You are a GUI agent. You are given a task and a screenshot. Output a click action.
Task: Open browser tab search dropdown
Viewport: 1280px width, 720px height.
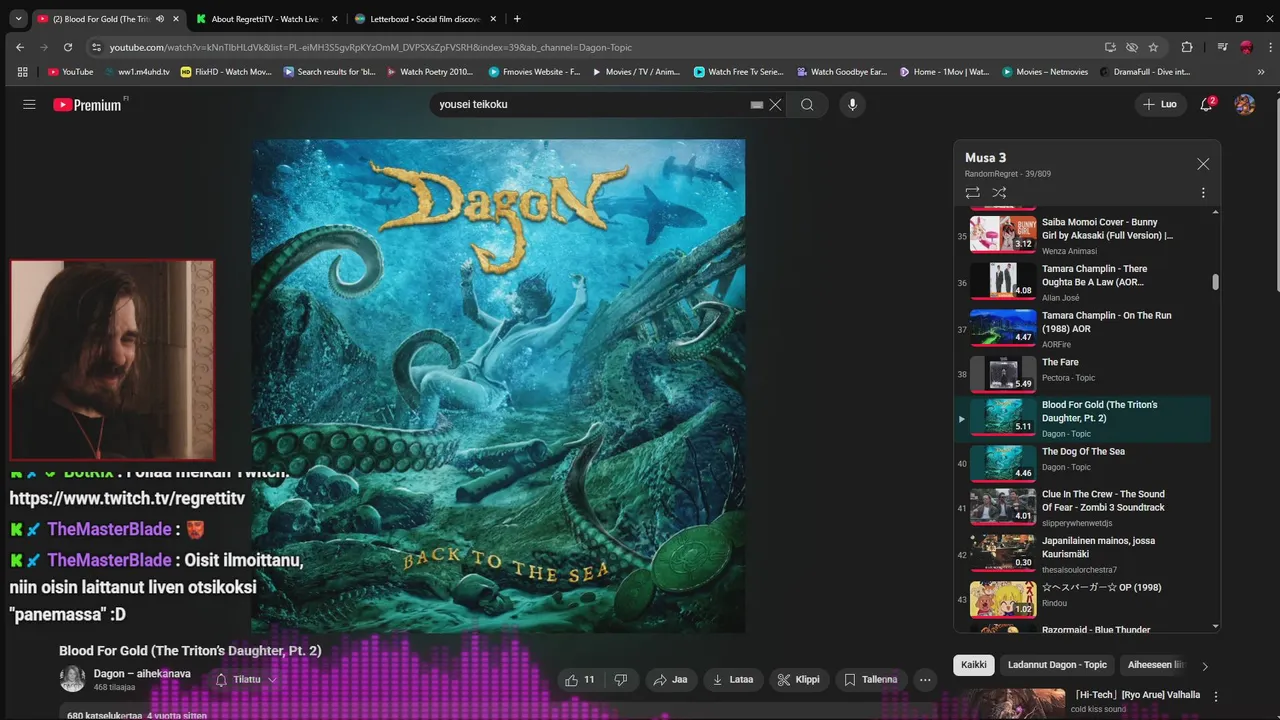17,19
